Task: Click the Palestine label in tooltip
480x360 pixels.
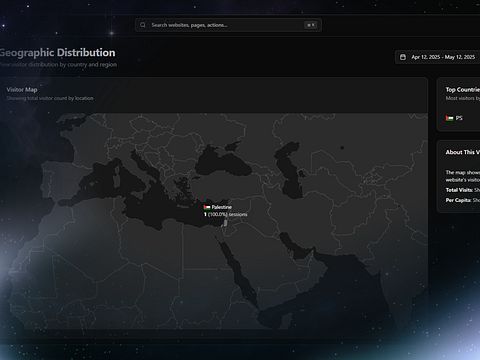Action: (221, 207)
